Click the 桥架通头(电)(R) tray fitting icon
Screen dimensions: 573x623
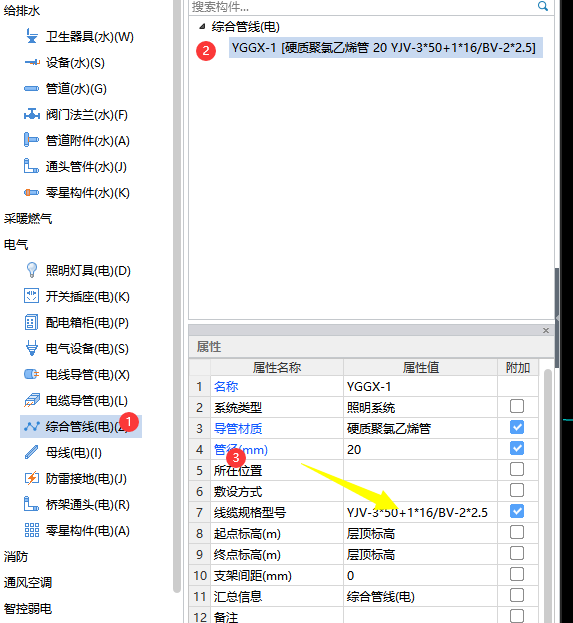tap(32, 504)
